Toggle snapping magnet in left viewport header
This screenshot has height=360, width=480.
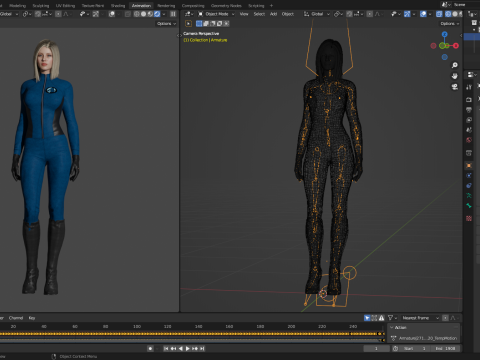(x=38, y=14)
